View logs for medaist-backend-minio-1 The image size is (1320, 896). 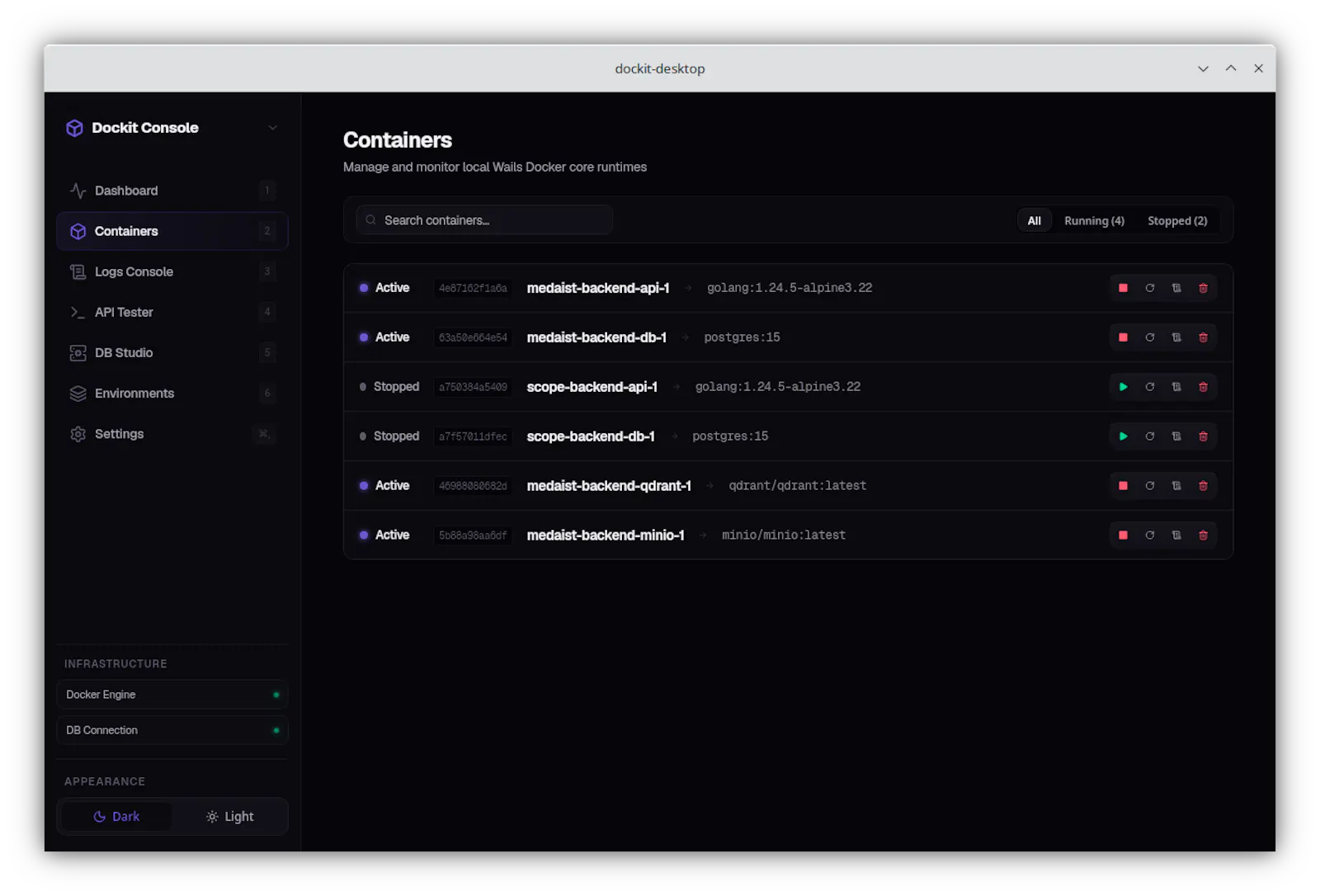tap(1176, 535)
